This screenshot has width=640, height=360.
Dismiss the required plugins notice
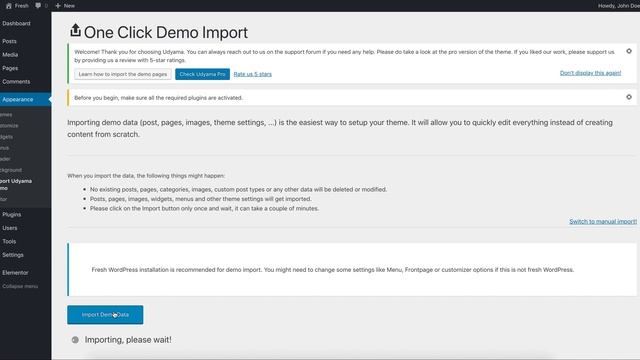pos(629,97)
